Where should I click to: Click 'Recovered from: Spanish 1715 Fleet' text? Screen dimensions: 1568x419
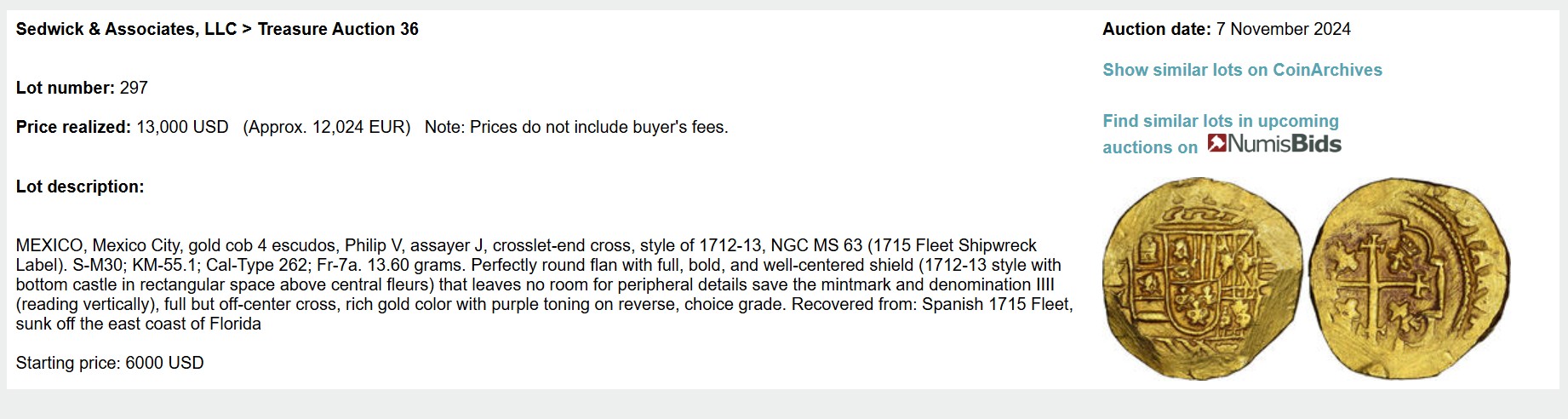point(931,304)
